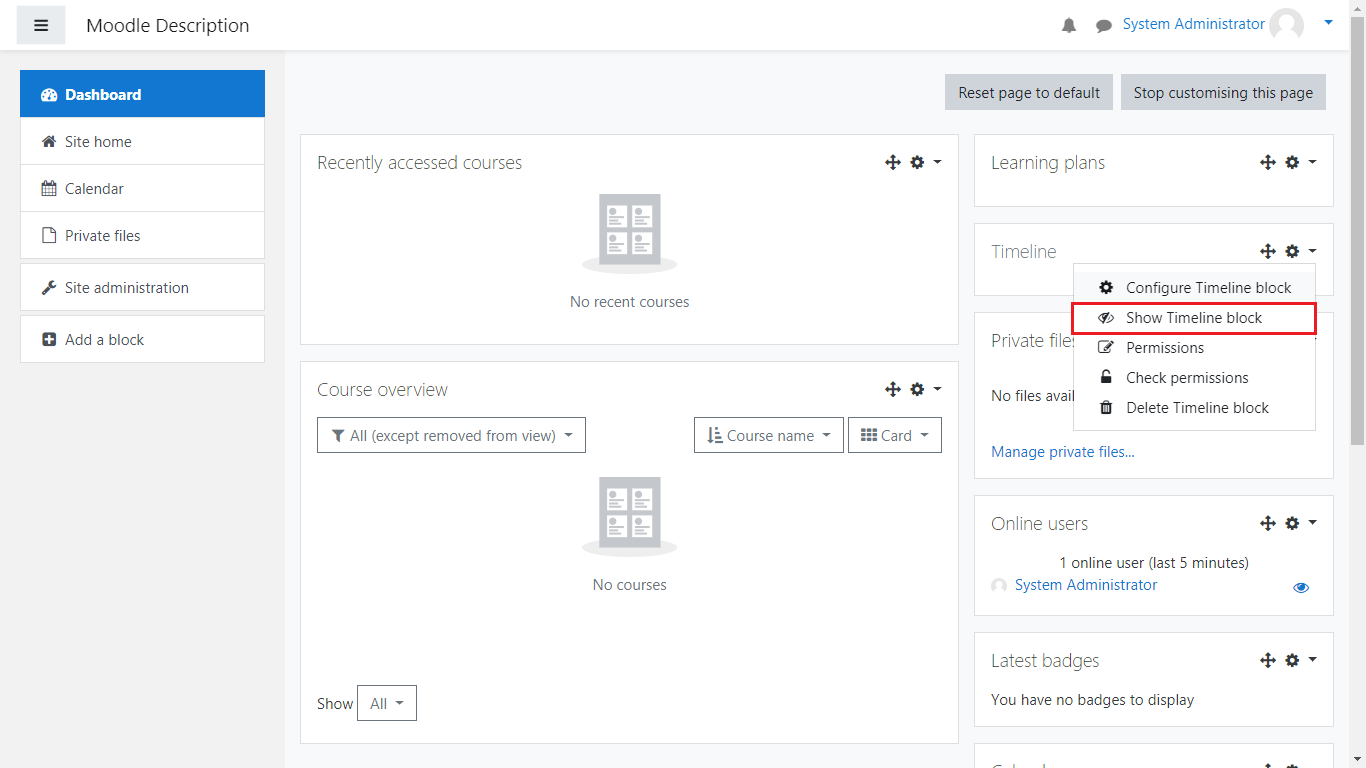Select Show Timeline block menu item

[x=1193, y=318]
